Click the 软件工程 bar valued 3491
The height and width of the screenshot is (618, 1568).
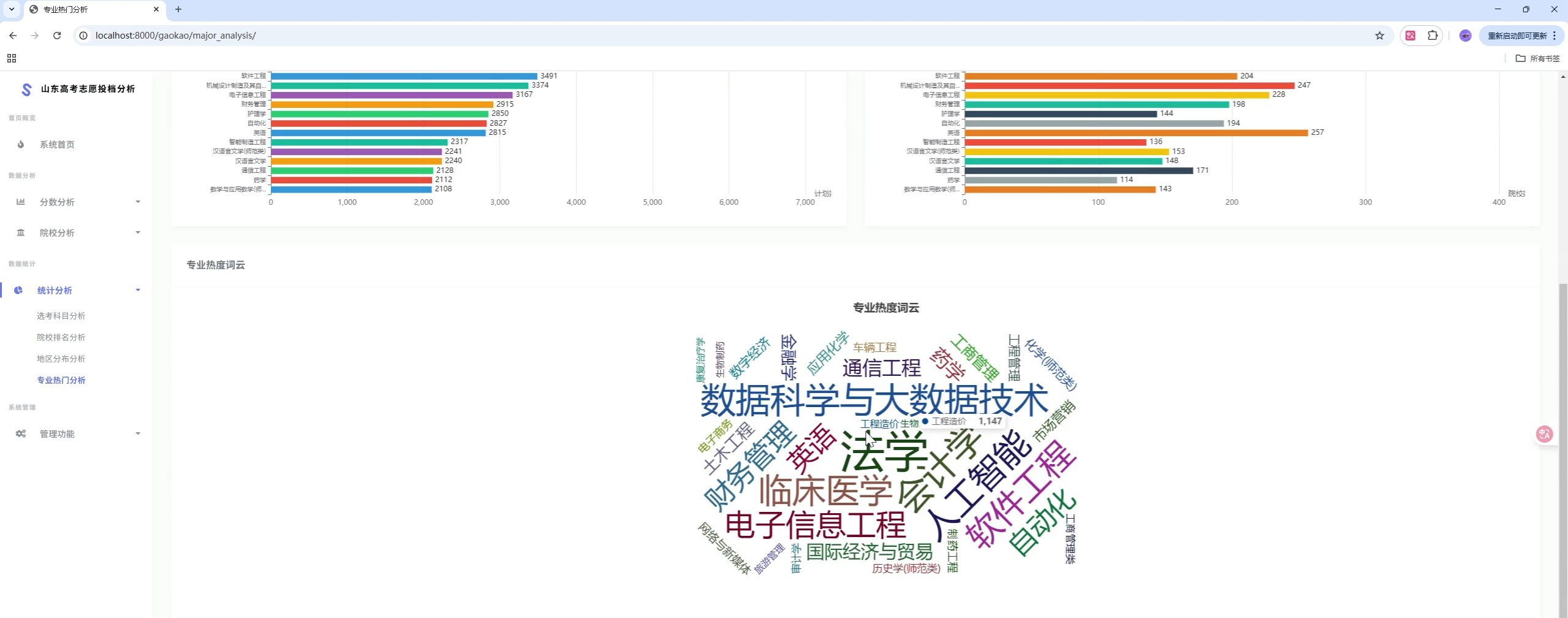(404, 76)
